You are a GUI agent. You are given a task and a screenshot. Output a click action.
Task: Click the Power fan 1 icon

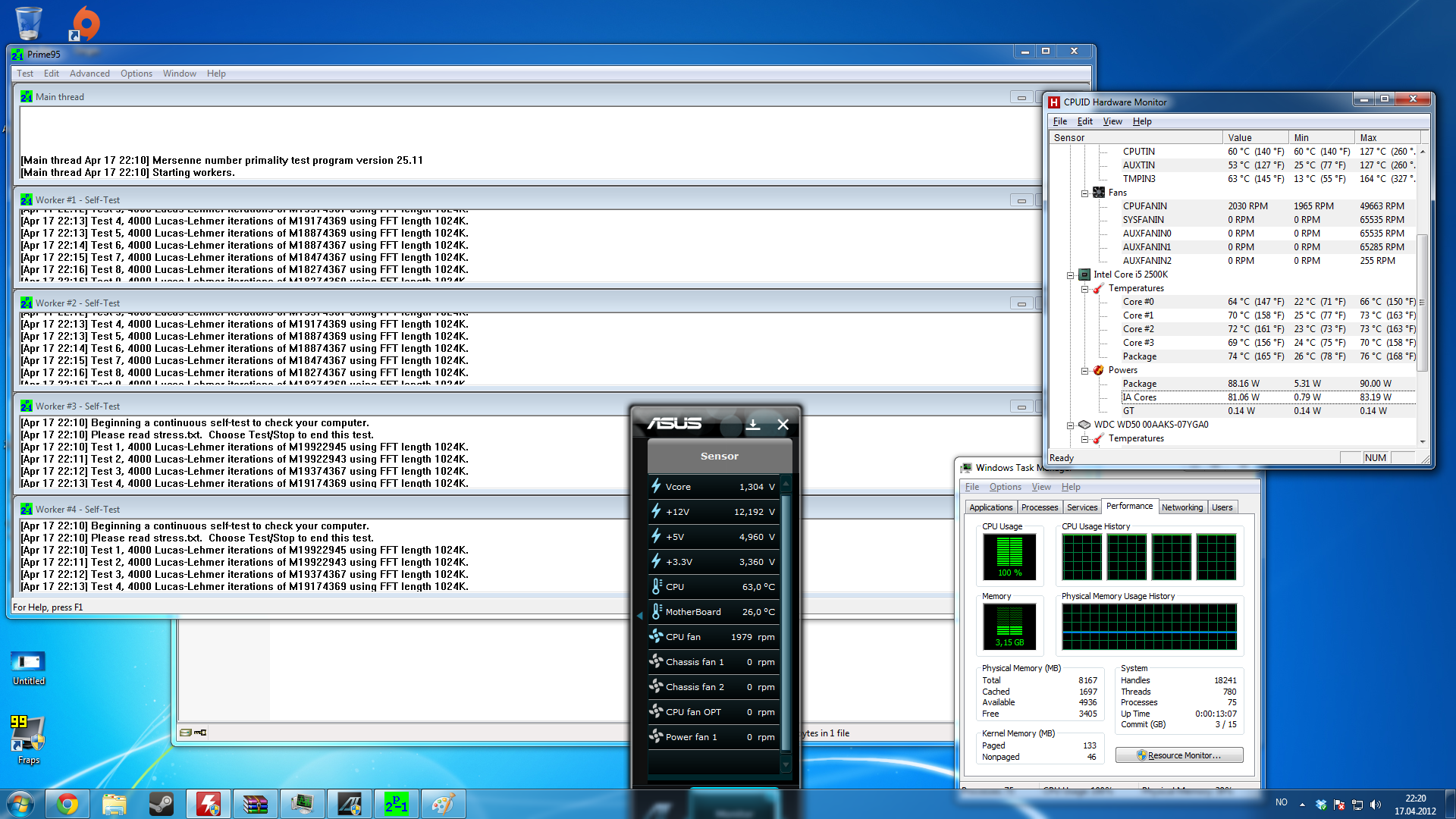(x=657, y=736)
